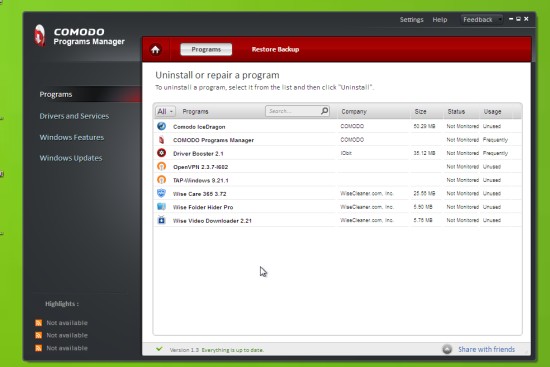
Task: Click the first Highlights RSS feed icon
Action: click(39, 323)
